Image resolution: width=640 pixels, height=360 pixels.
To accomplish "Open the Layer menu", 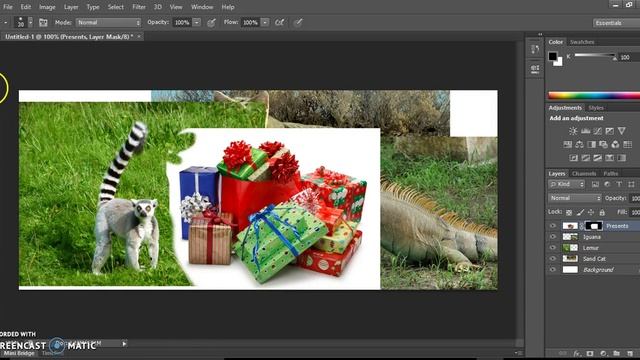I will click(71, 7).
